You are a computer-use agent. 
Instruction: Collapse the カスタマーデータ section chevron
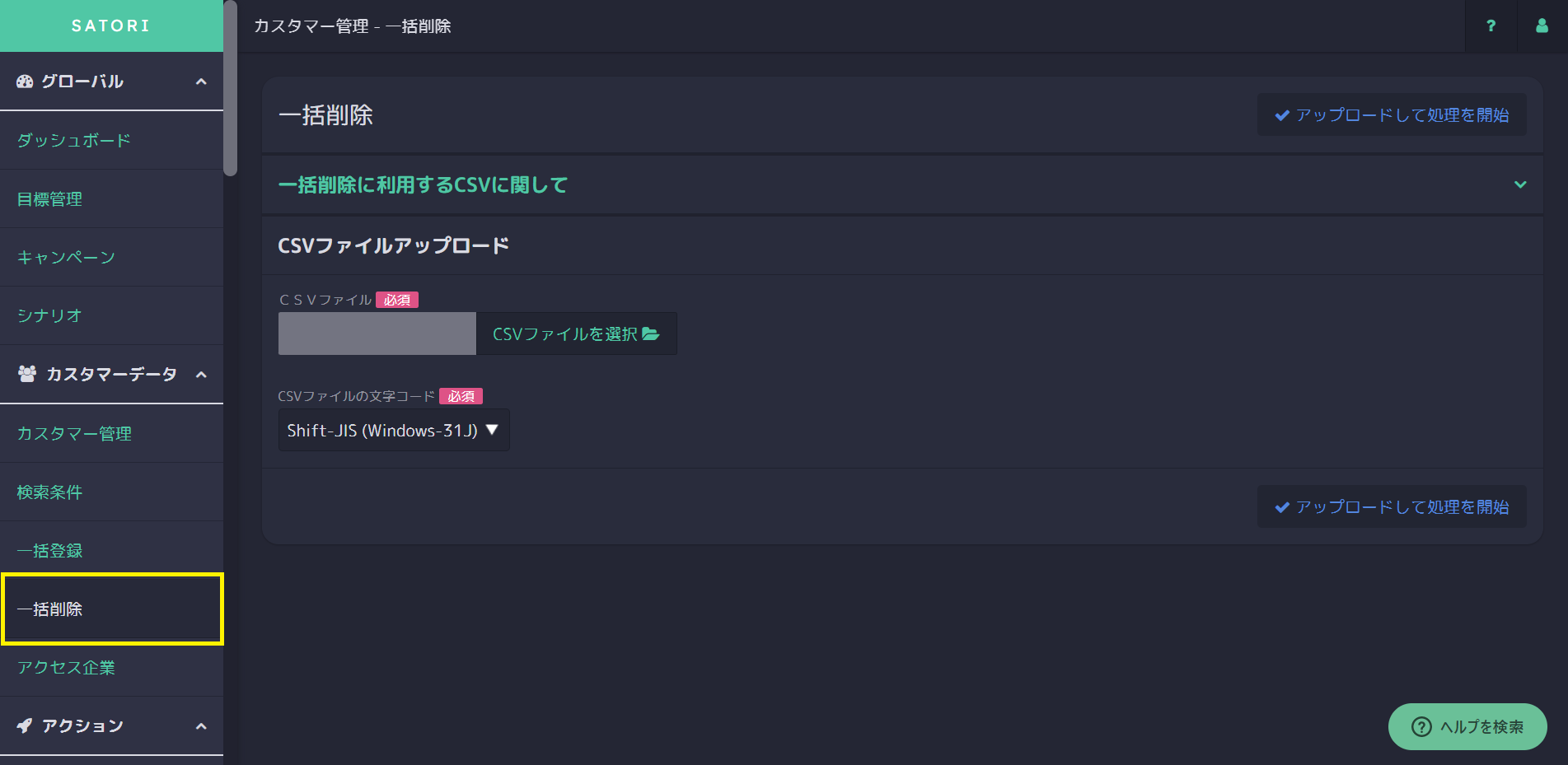click(x=201, y=375)
